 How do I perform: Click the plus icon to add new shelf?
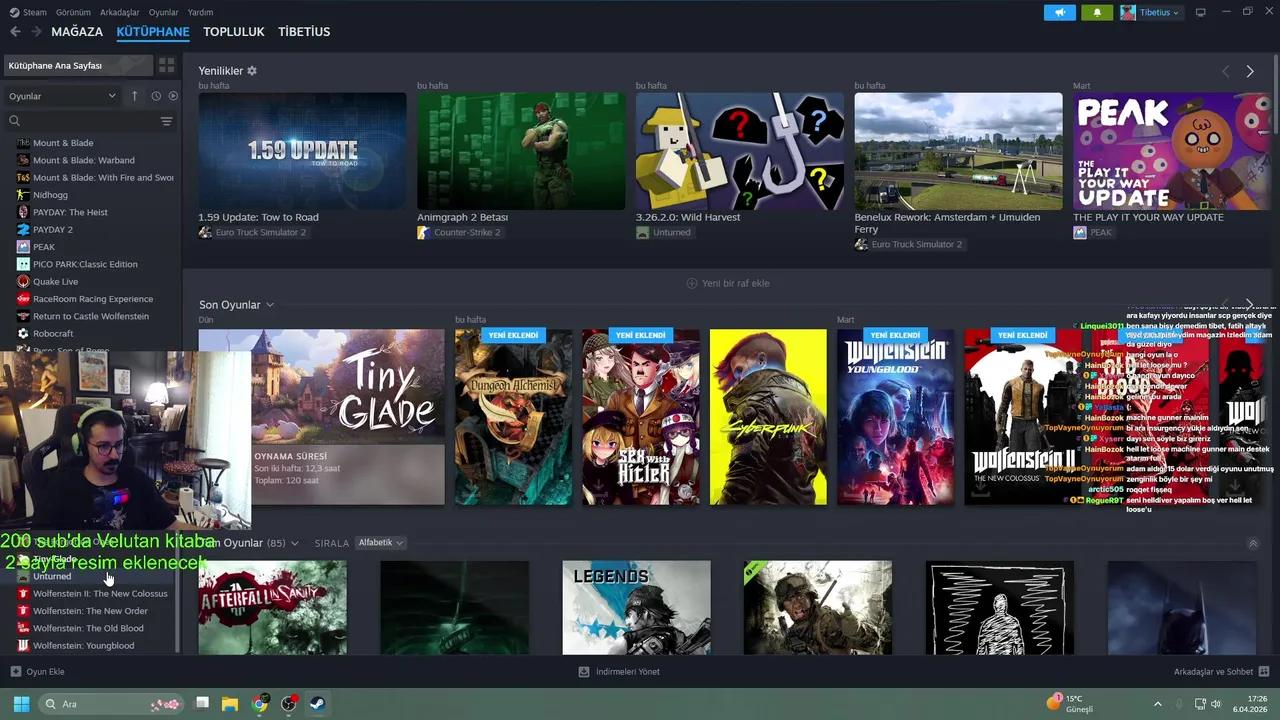point(691,283)
